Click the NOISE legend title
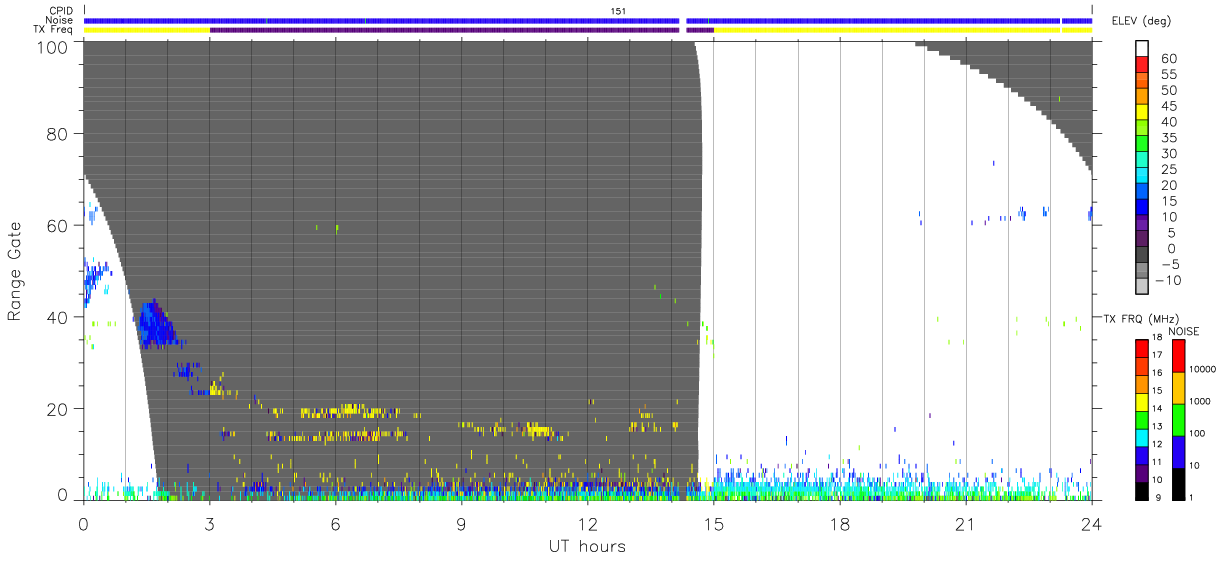Viewport: 1228px width, 567px height. point(1183,331)
